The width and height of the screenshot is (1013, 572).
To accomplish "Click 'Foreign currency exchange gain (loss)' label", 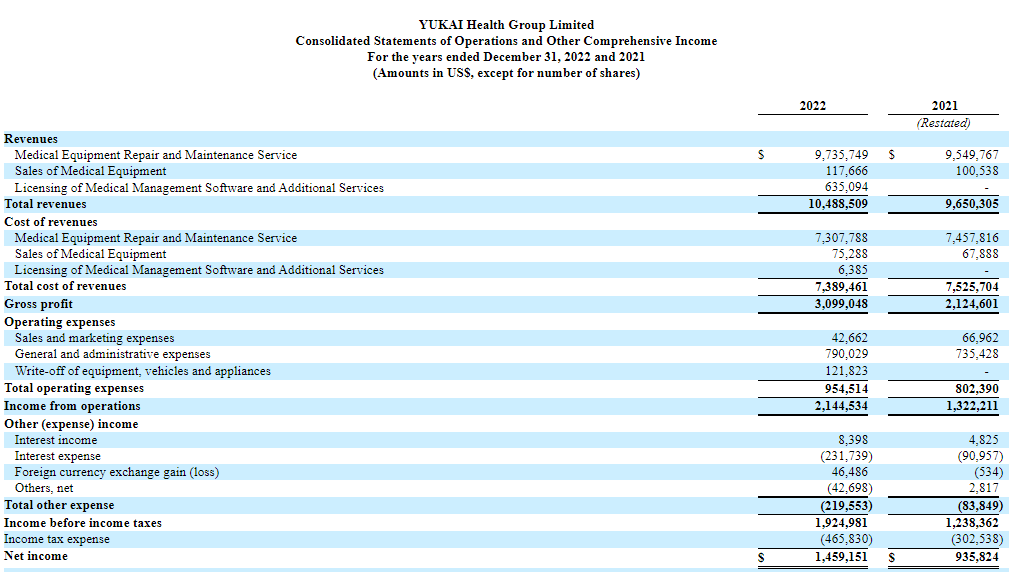I will pyautogui.click(x=117, y=472).
